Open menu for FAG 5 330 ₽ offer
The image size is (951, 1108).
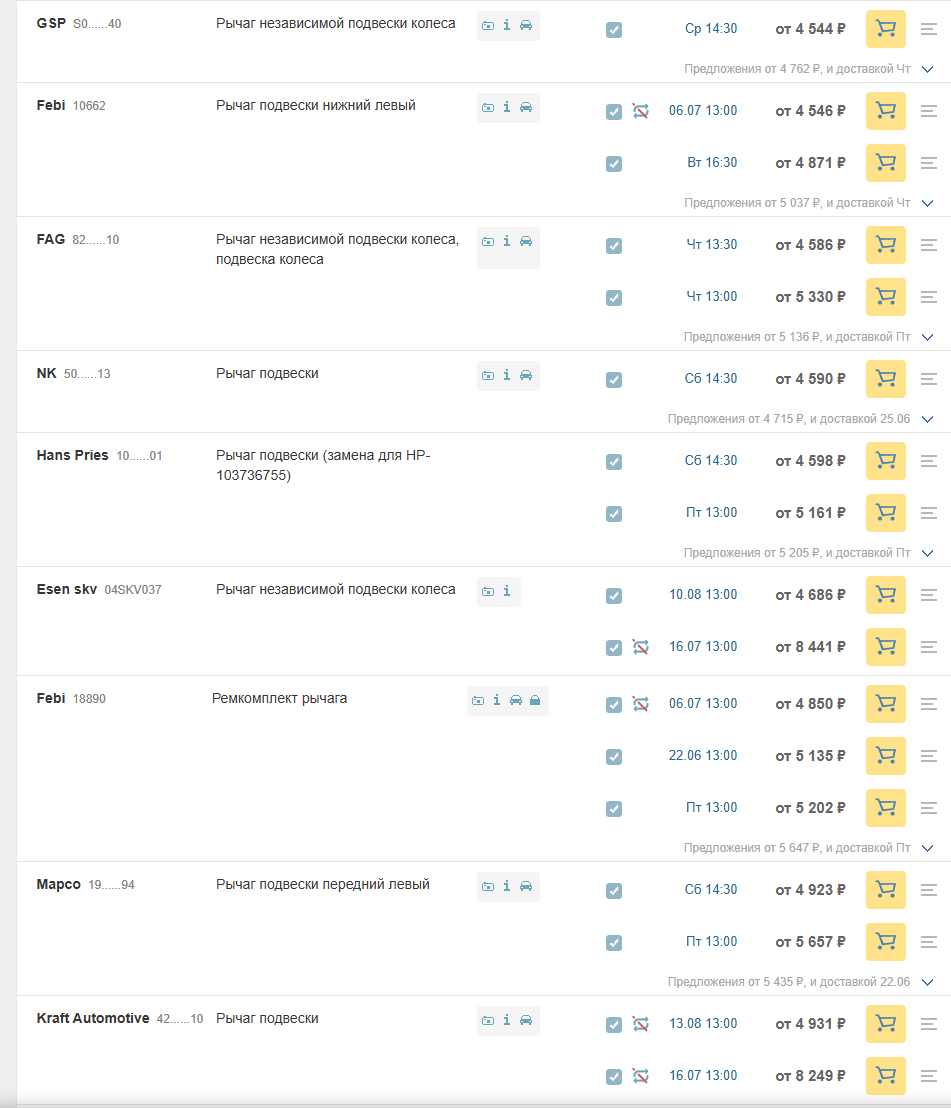(x=928, y=297)
